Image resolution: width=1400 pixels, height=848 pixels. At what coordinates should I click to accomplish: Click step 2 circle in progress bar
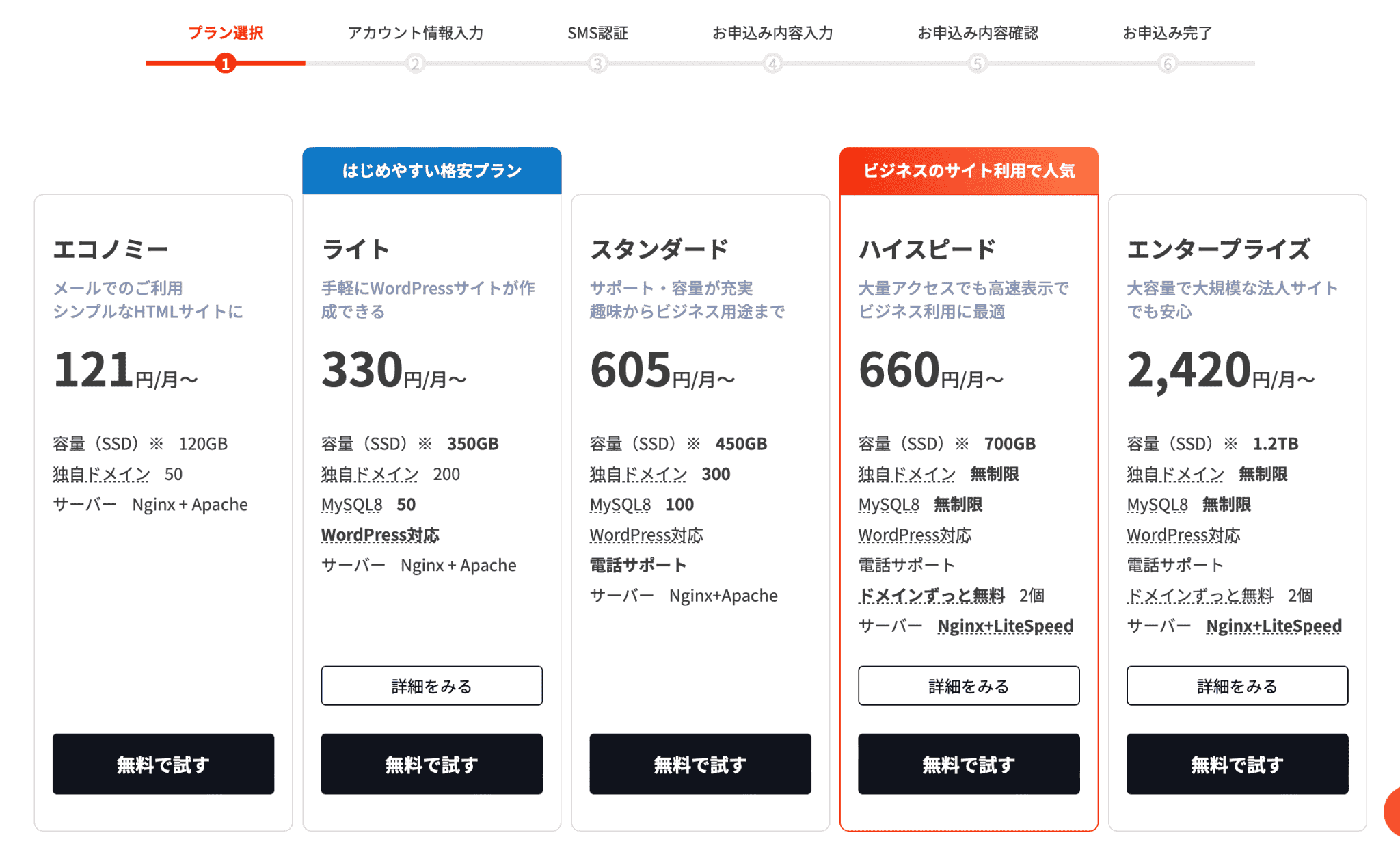pos(415,64)
